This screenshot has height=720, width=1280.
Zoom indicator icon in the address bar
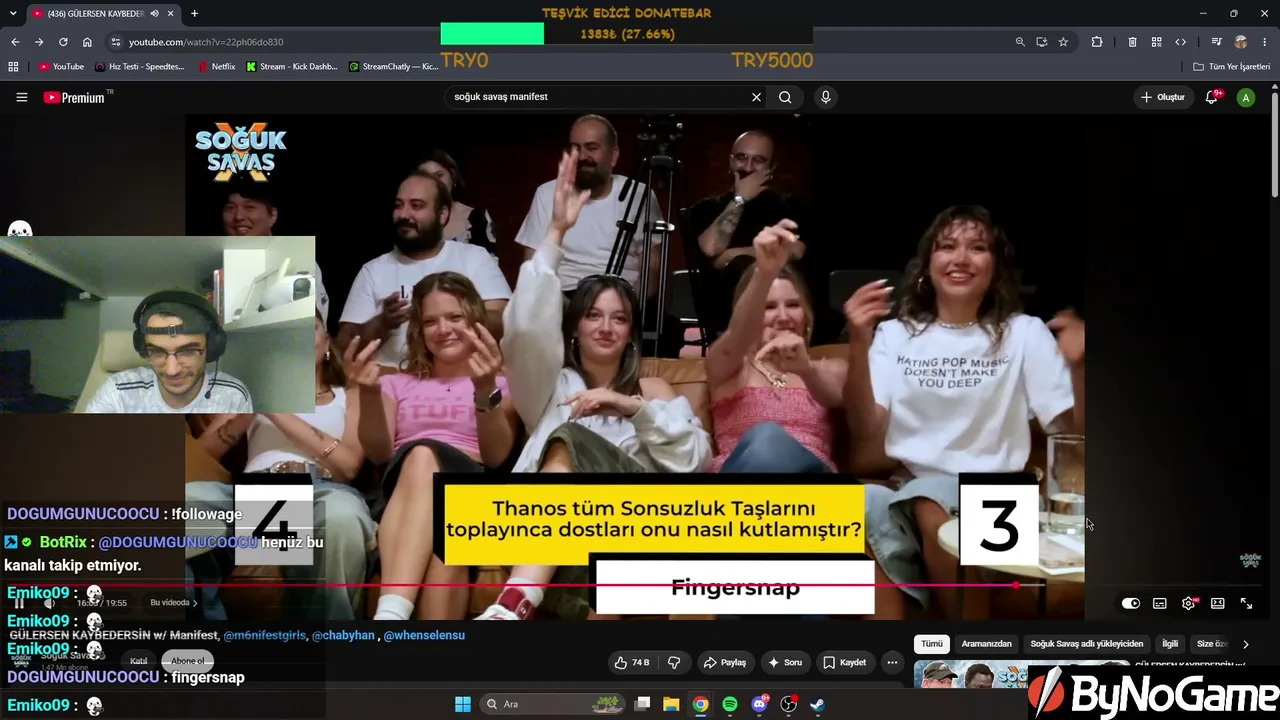click(x=1019, y=42)
